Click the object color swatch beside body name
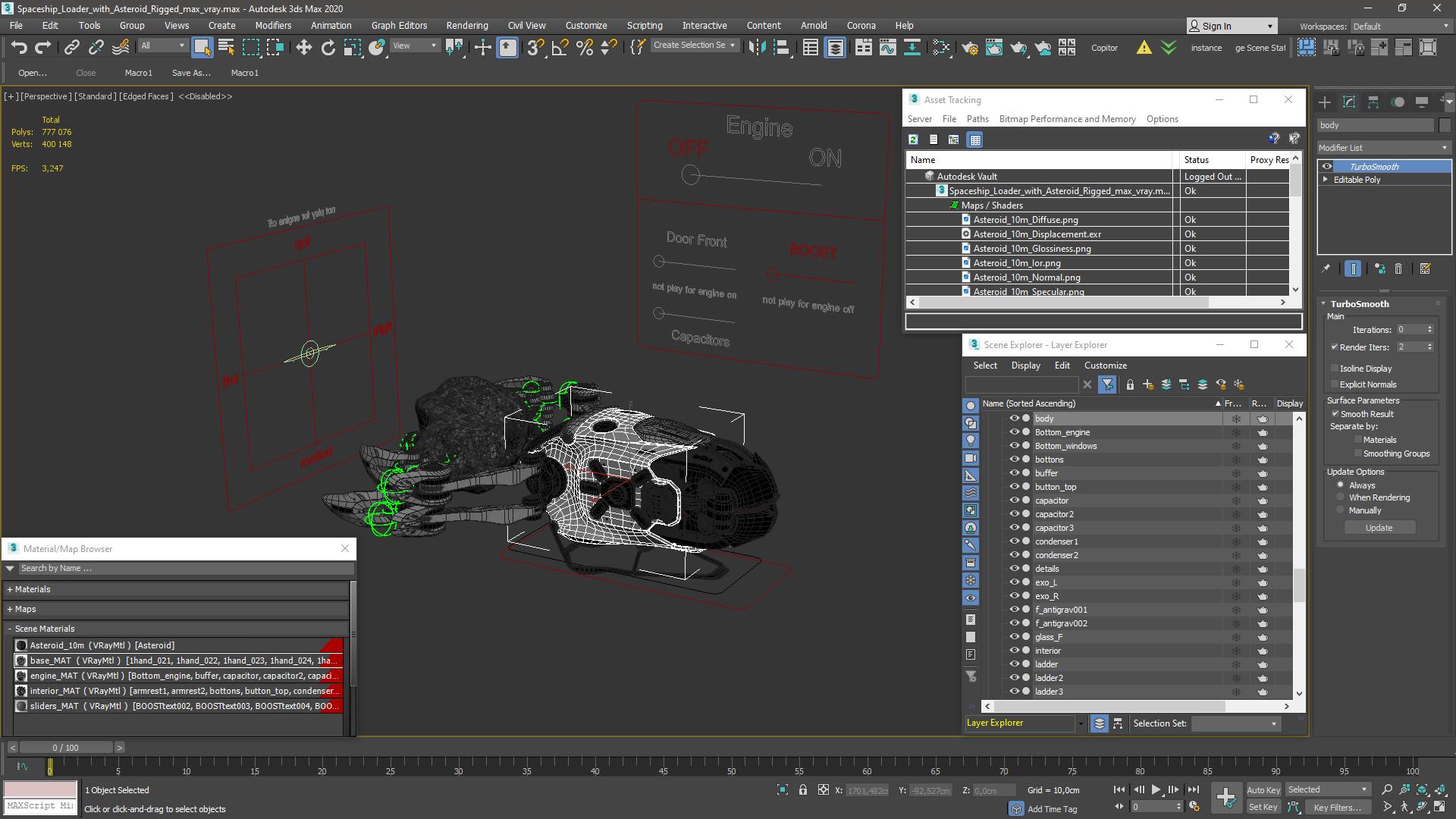This screenshot has width=1456, height=819. click(x=1444, y=125)
